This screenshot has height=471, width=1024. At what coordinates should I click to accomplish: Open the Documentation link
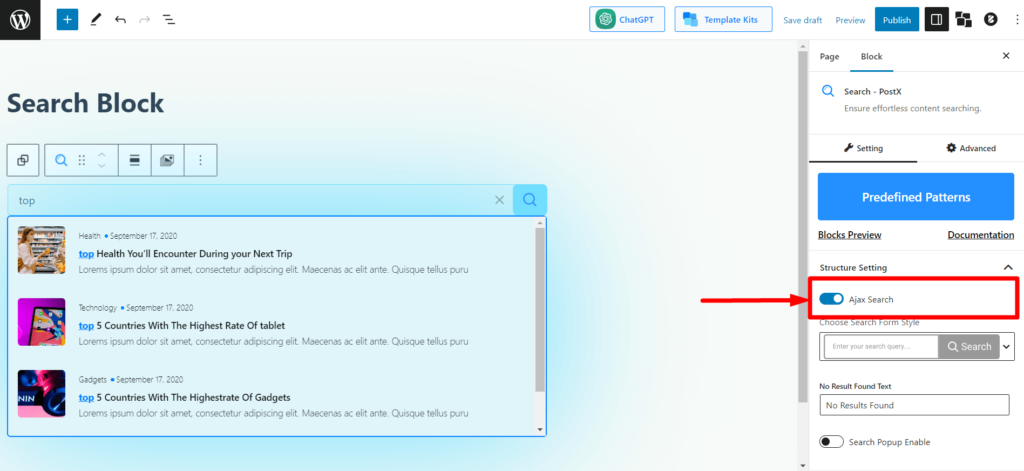980,235
